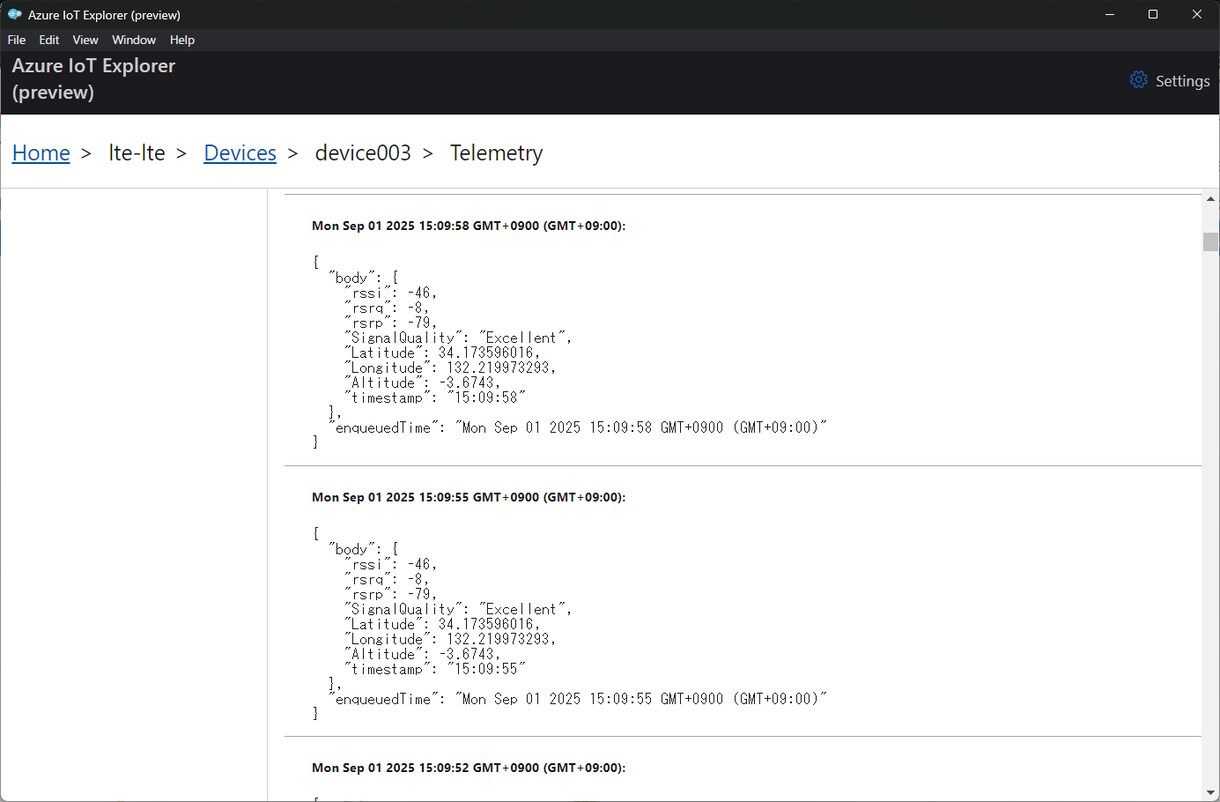Navigate to the Devices breadcrumb link
Screen dimensions: 1220x802
[x=240, y=153]
